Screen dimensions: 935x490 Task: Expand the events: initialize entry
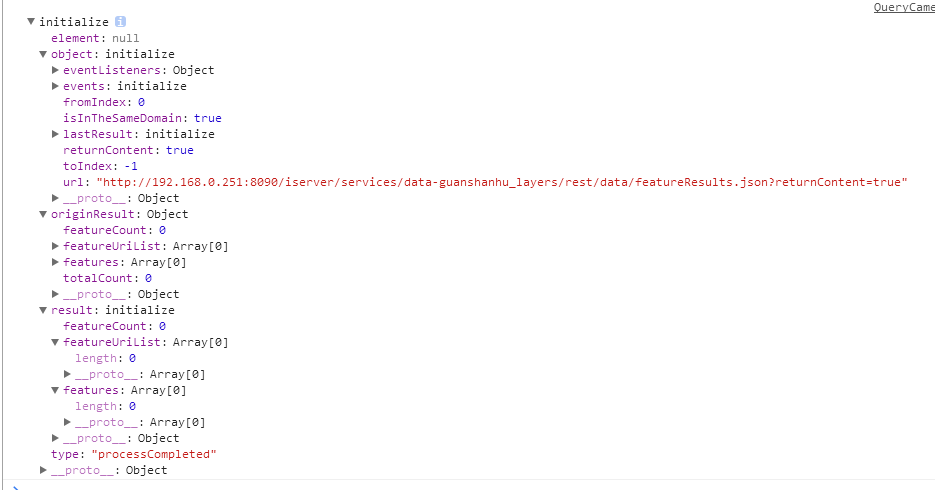click(x=55, y=86)
